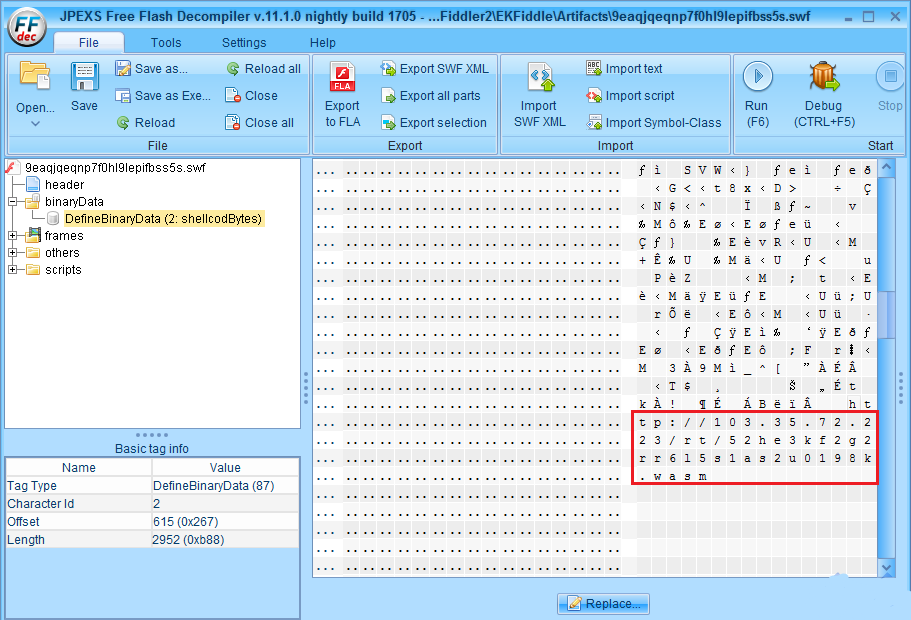Collapse the binaryData tree folder
The width and height of the screenshot is (911, 620).
[x=12, y=202]
